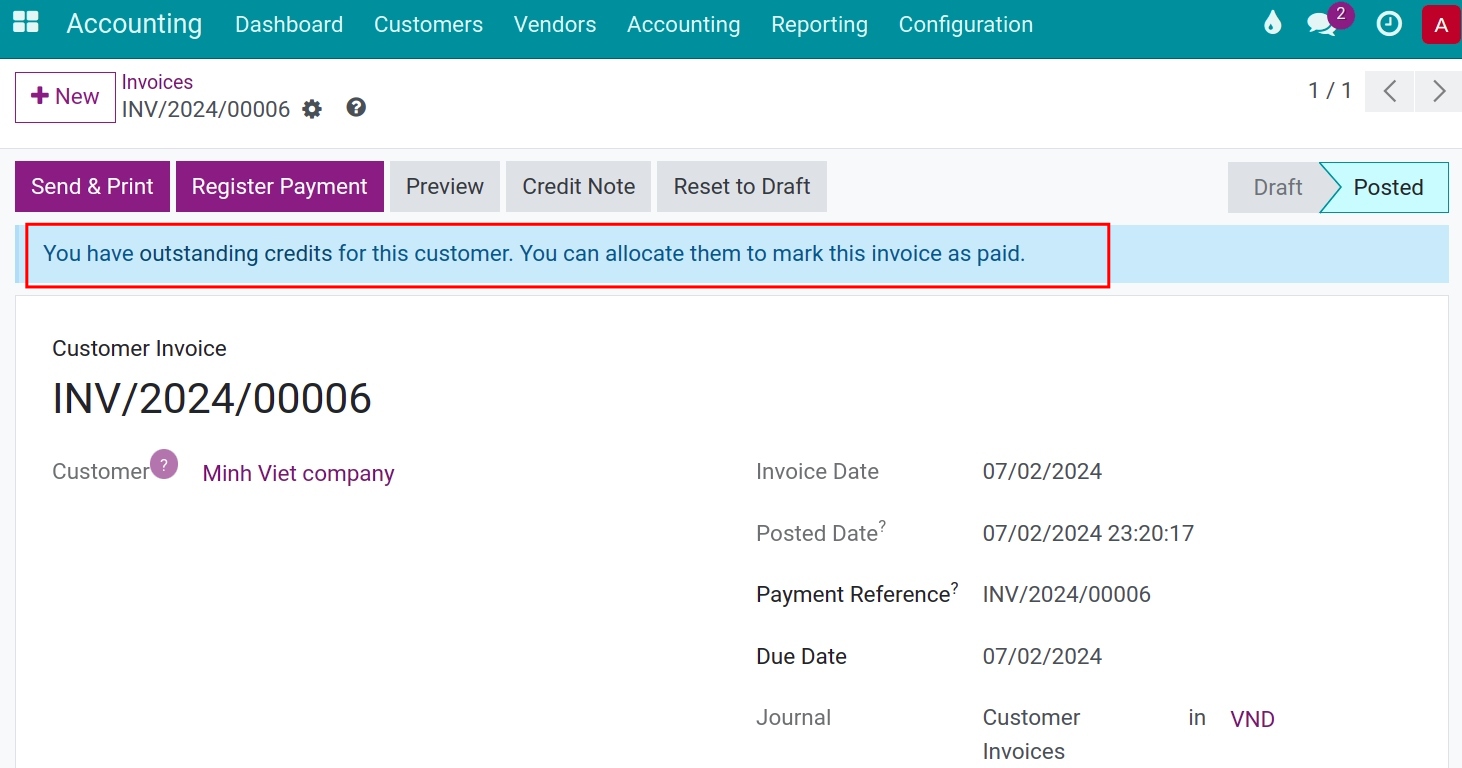The height and width of the screenshot is (768, 1462).
Task: Click the Customer Invoice label
Action: (x=139, y=348)
